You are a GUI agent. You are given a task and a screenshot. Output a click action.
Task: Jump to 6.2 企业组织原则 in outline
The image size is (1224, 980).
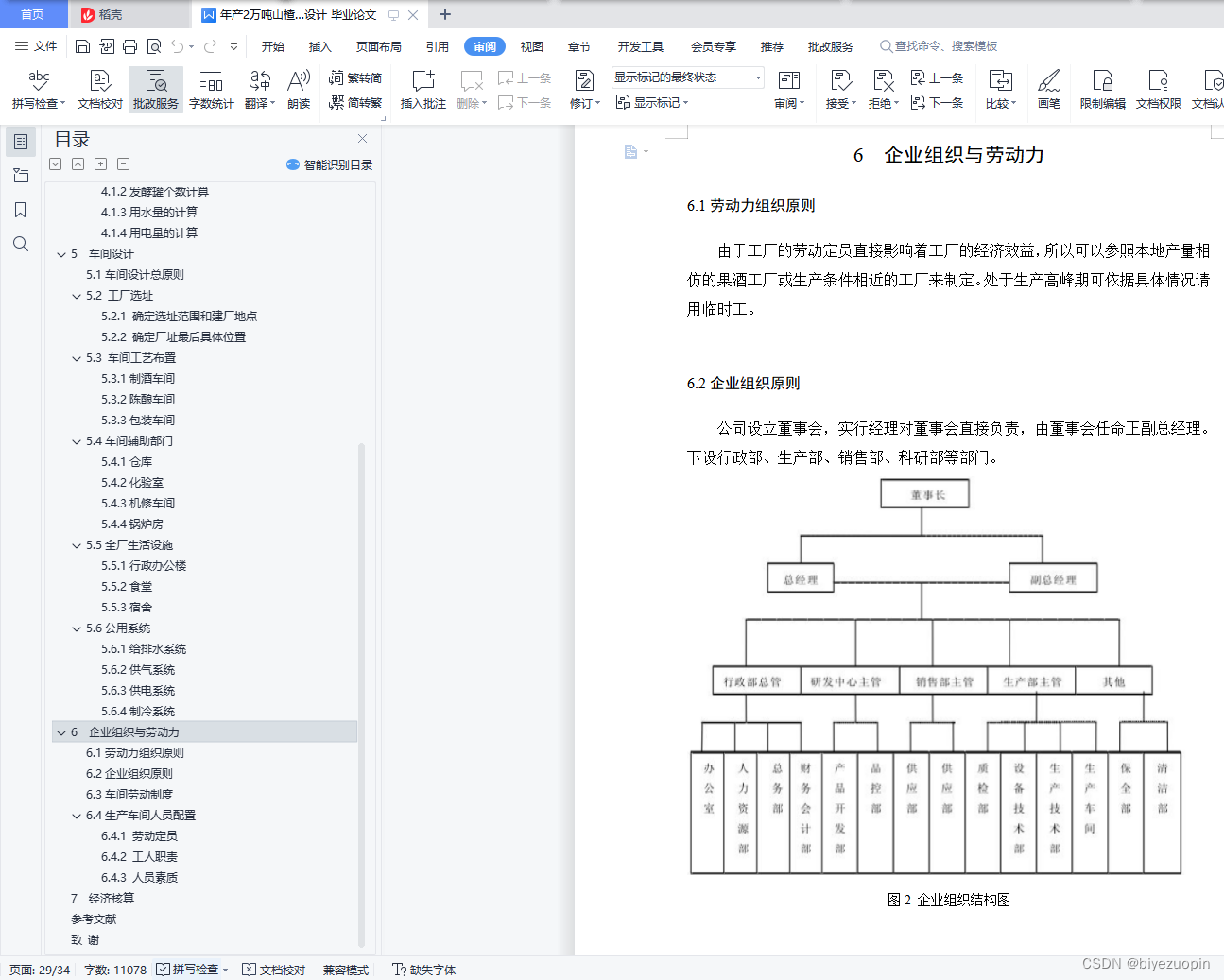coord(129,774)
